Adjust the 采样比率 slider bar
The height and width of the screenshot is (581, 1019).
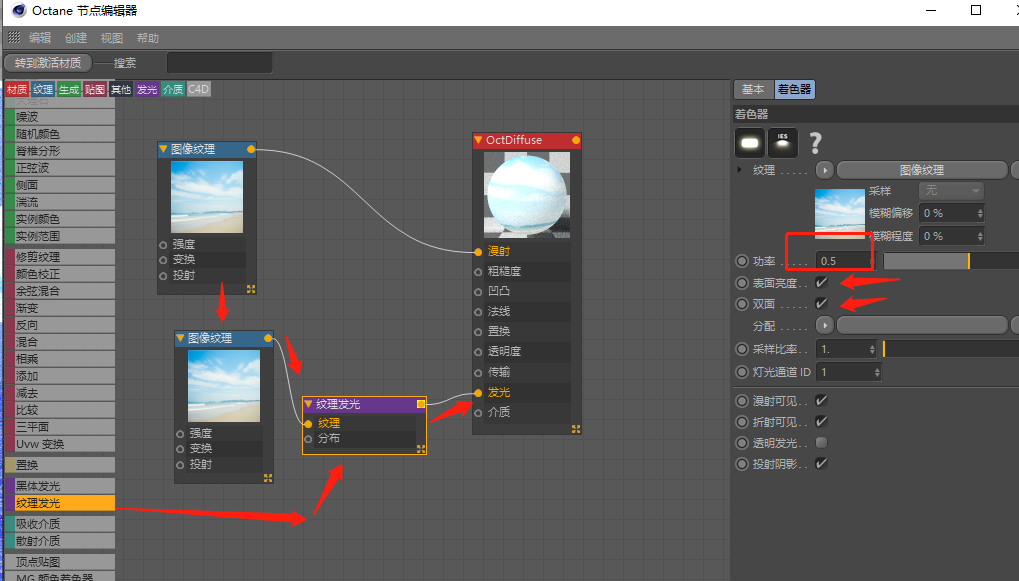tap(951, 349)
